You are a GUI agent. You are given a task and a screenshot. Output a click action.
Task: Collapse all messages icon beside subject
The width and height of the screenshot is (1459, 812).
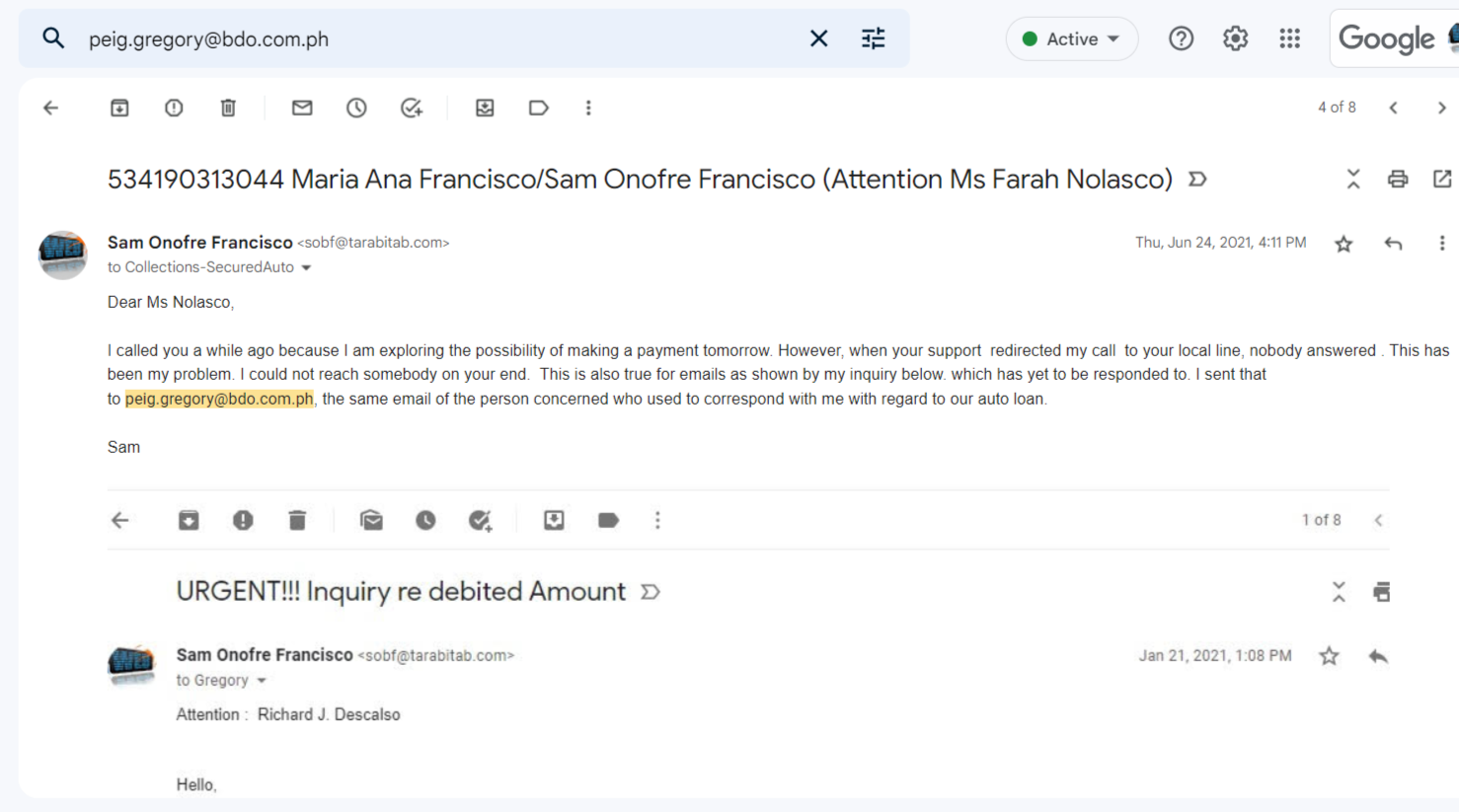click(x=1353, y=179)
